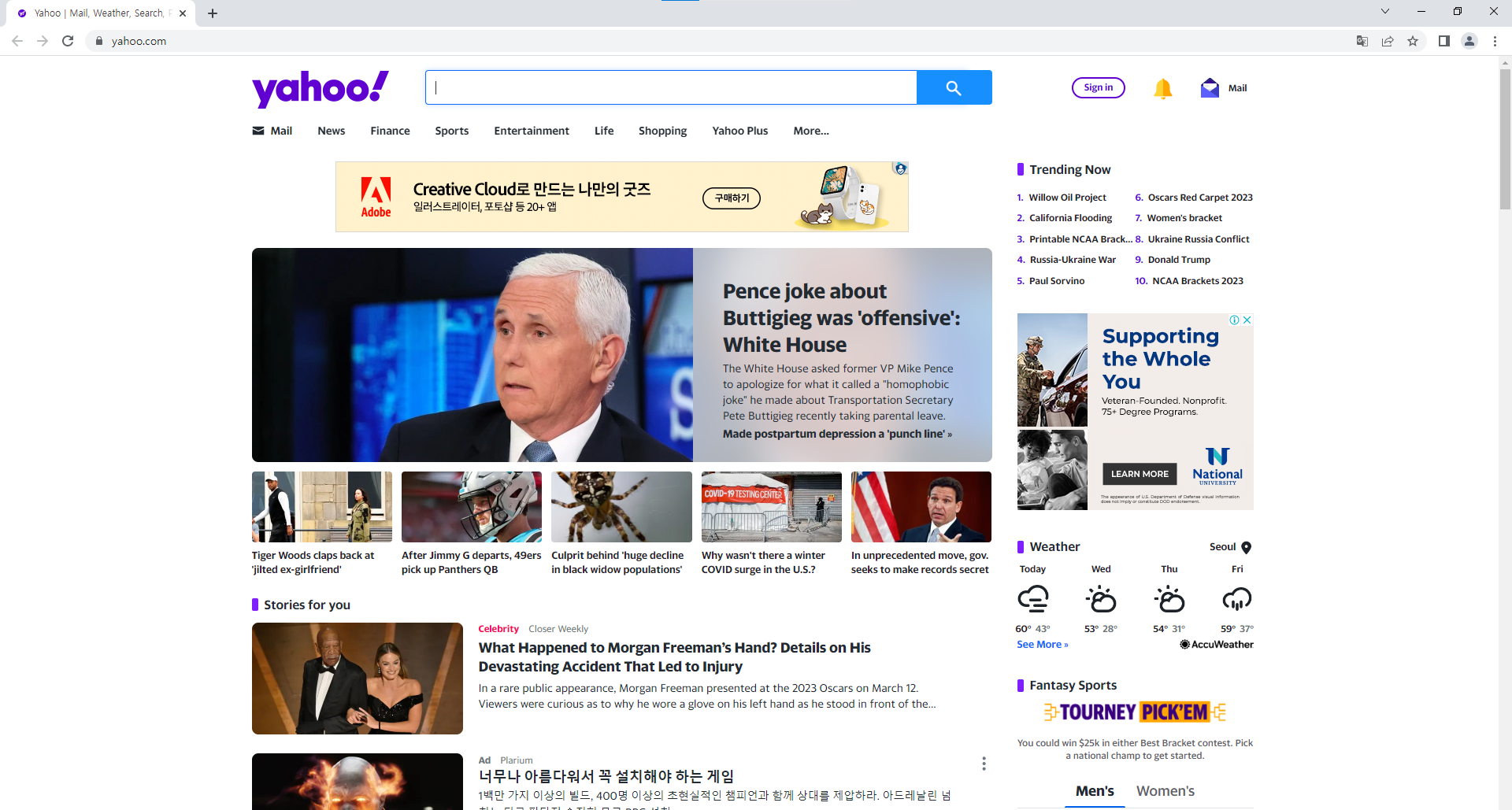Read 'Made postpartum depression a punch line' link
Viewport: 1512px width, 810px height.
tap(837, 434)
